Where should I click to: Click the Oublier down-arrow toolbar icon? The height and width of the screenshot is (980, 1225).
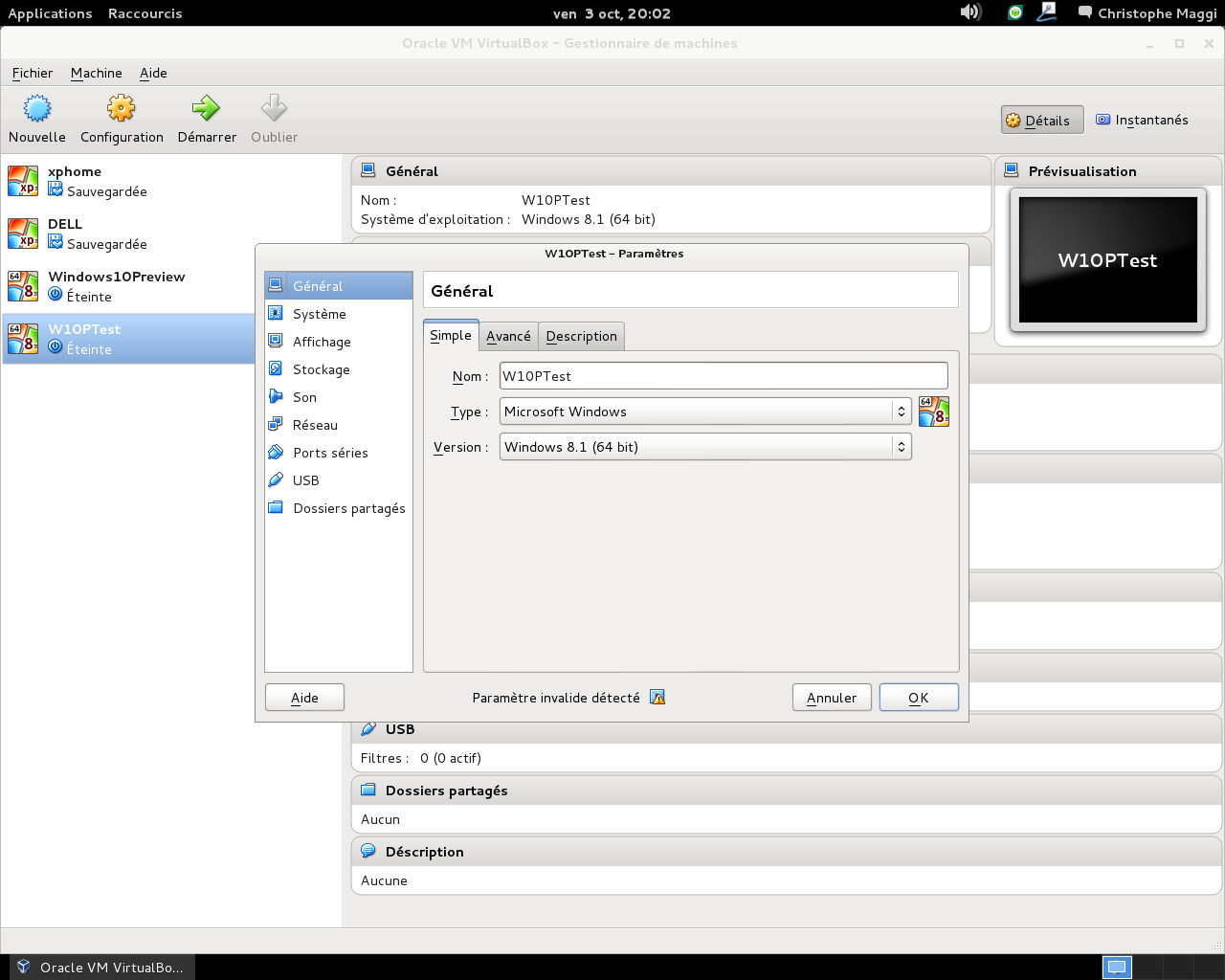click(274, 108)
